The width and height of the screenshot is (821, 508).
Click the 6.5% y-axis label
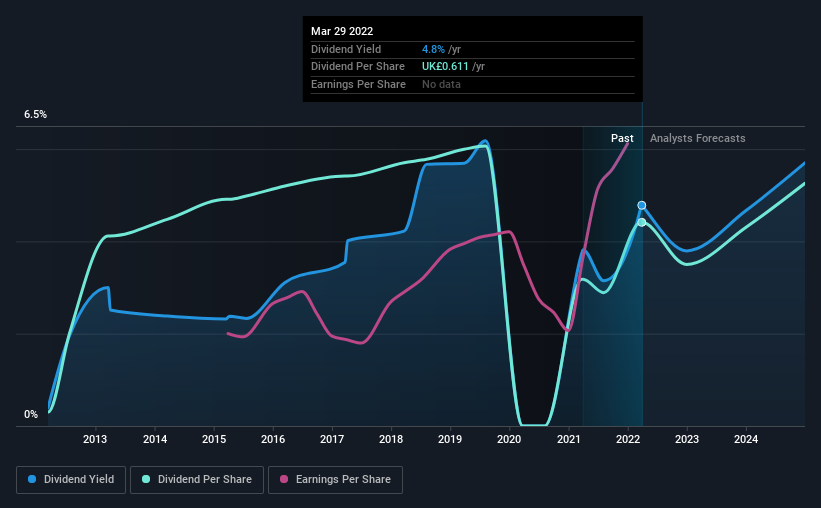point(36,115)
